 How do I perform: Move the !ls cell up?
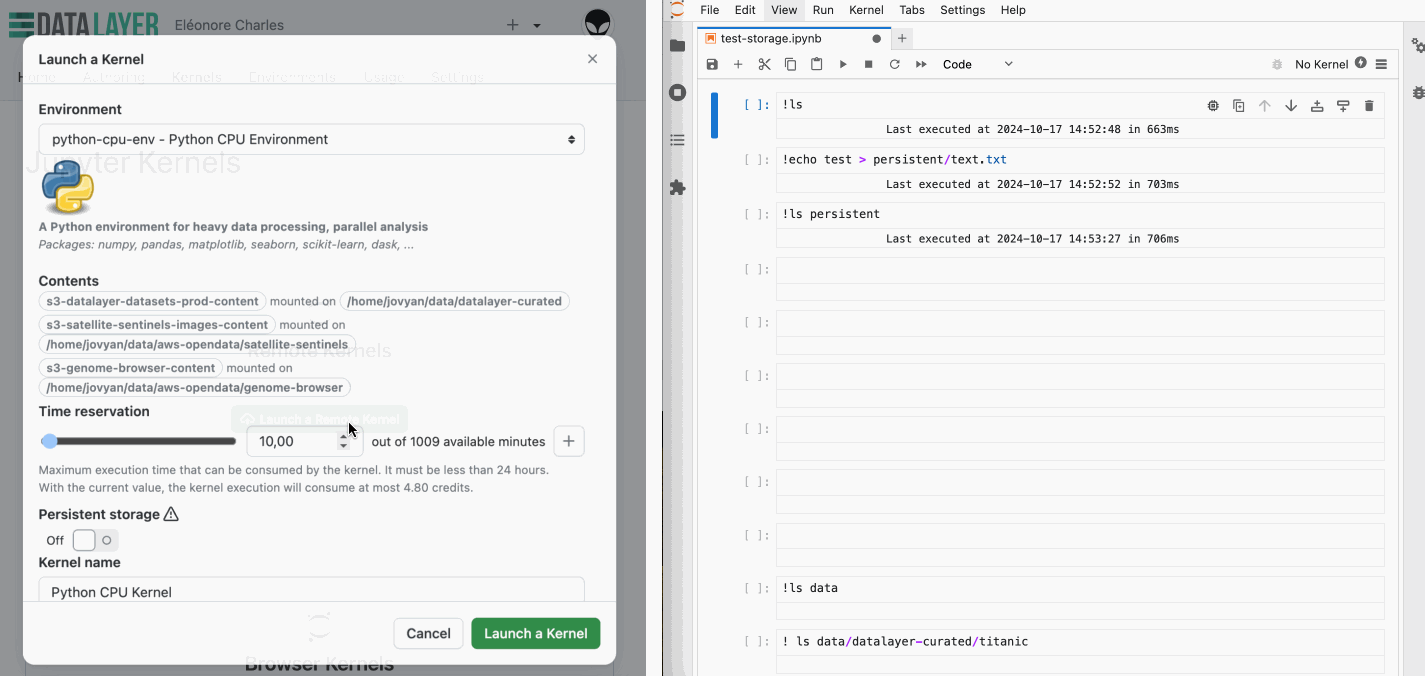tap(1265, 106)
